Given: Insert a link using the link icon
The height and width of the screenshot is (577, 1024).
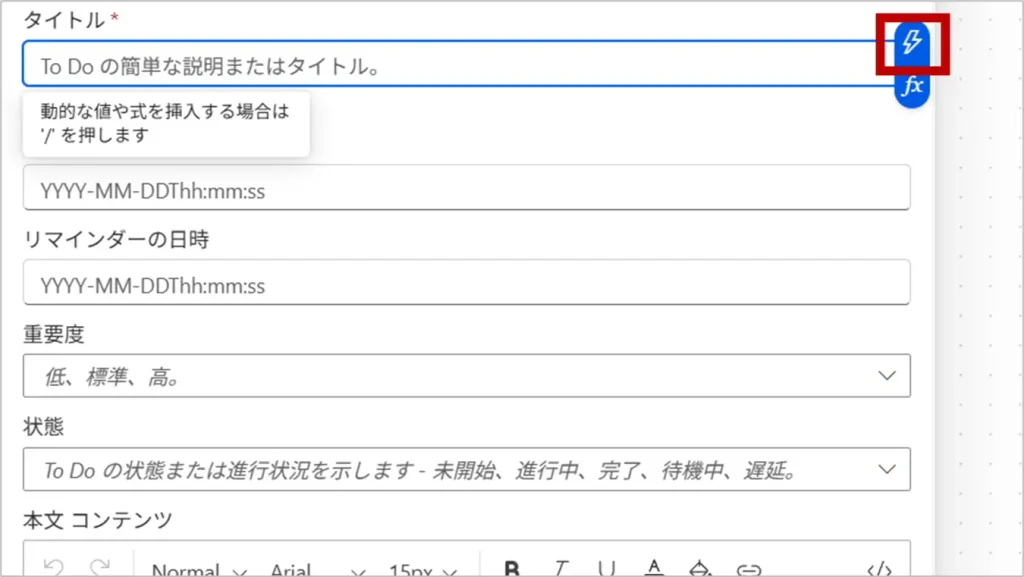Looking at the screenshot, I should tap(748, 570).
